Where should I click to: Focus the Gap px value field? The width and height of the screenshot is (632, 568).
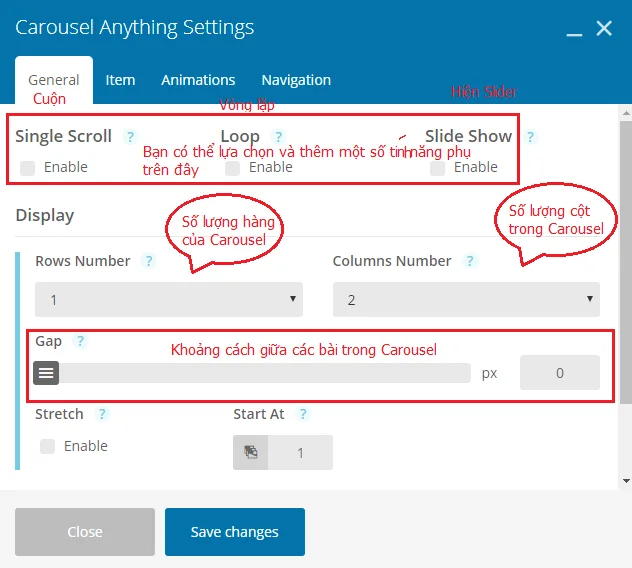[x=560, y=372]
